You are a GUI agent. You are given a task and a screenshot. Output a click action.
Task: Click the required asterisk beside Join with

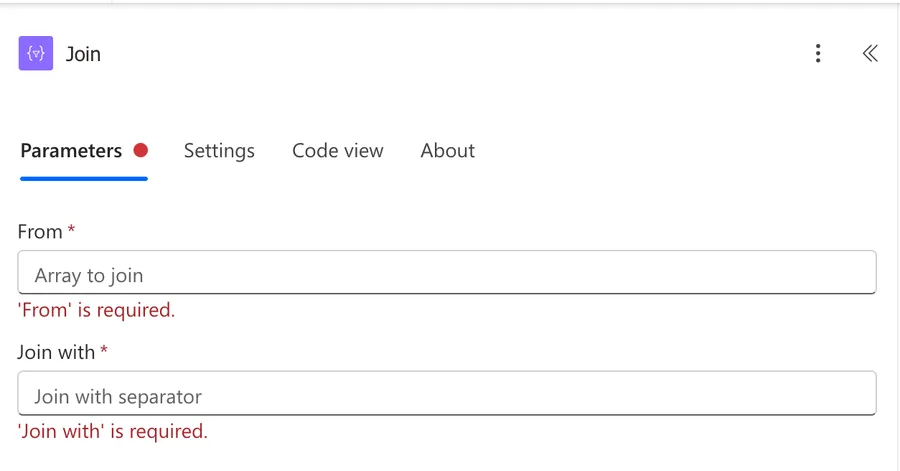tap(104, 350)
